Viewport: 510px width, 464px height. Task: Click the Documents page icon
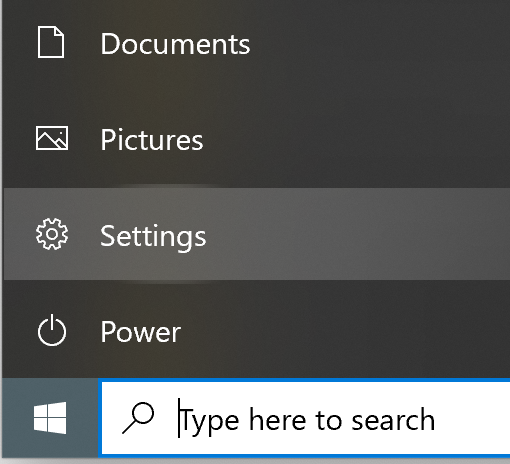click(x=51, y=42)
